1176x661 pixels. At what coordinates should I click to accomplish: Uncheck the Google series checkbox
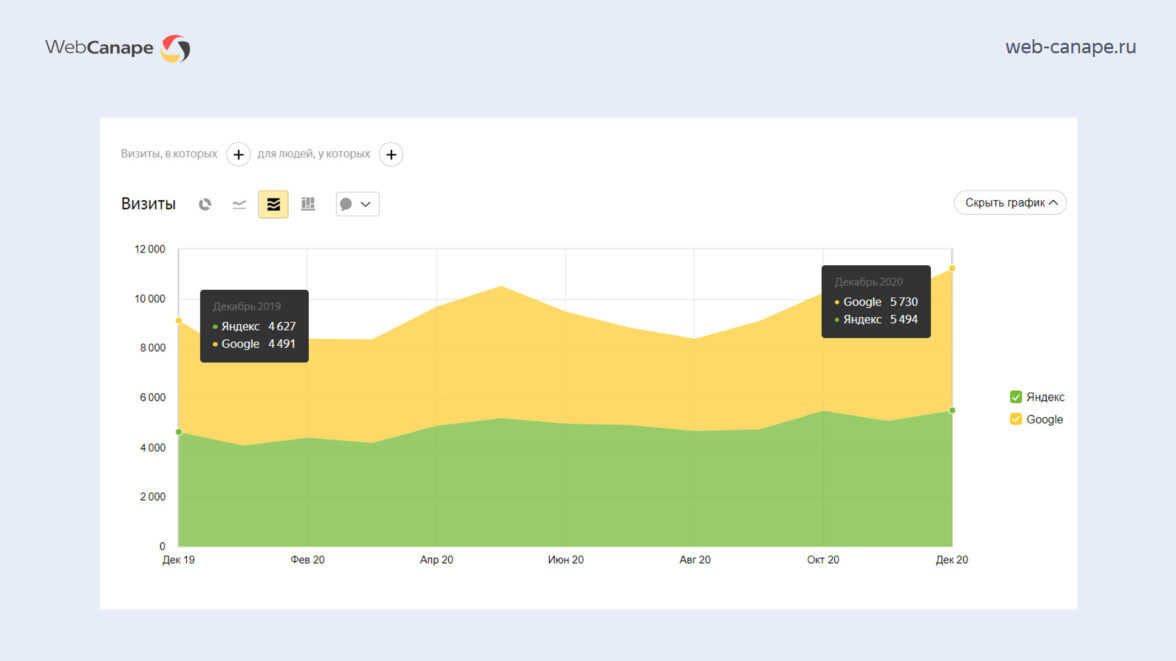pyautogui.click(x=1016, y=419)
